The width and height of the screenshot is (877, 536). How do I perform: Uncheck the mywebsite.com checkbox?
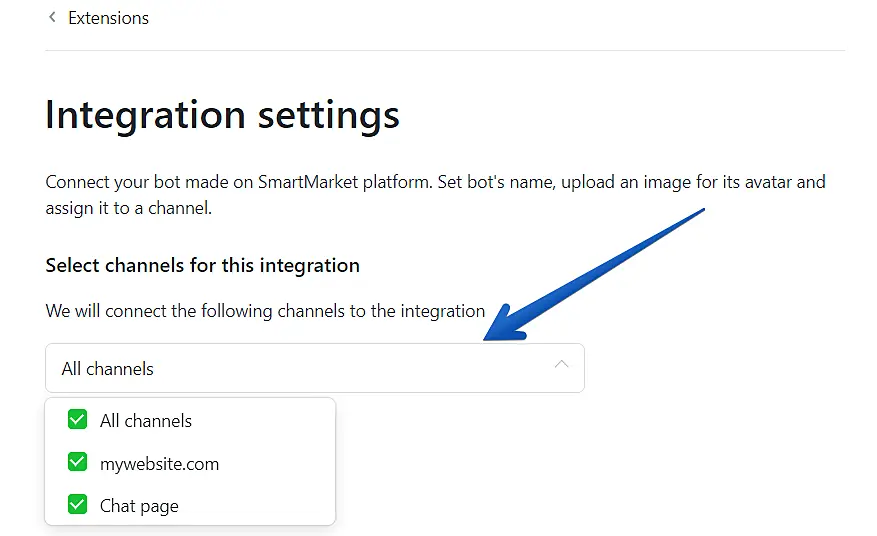pos(77,462)
